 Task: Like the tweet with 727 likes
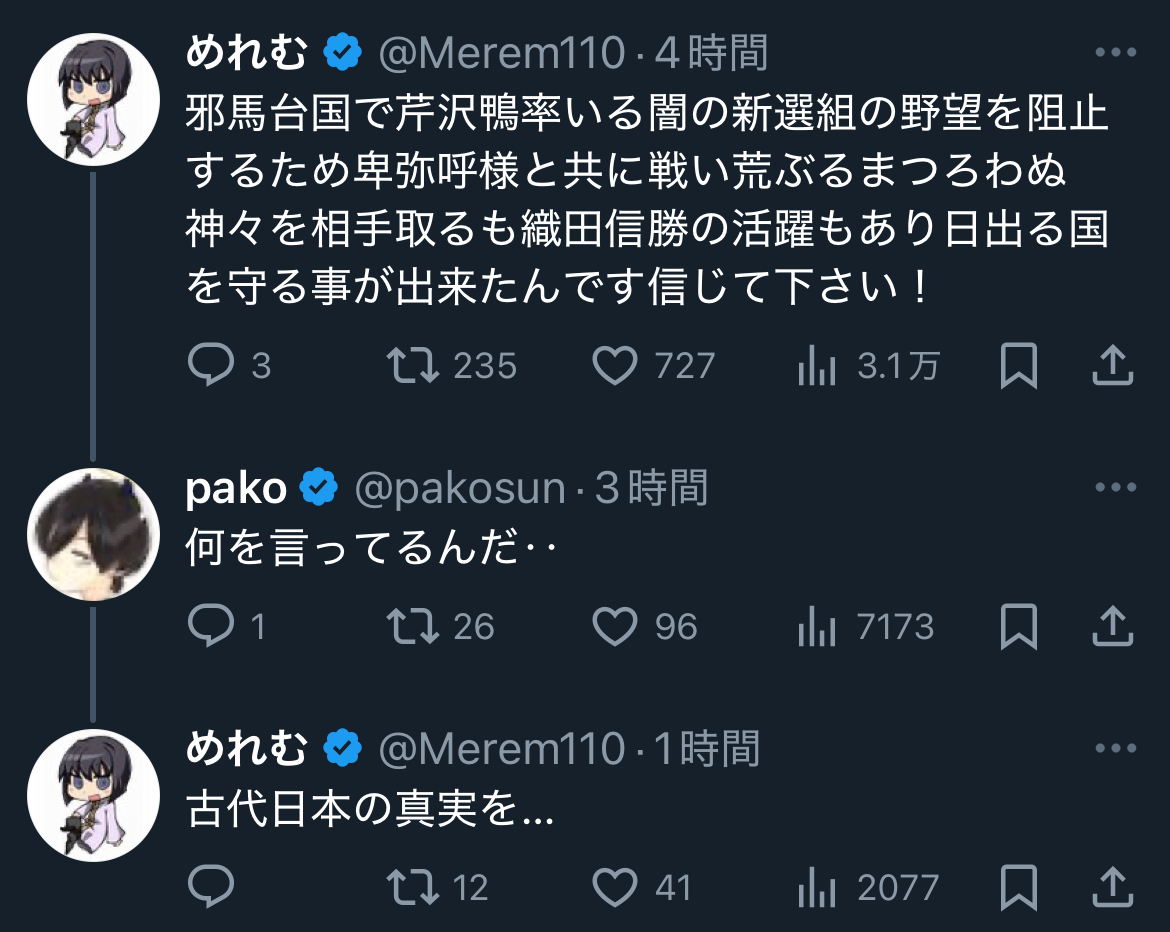point(615,366)
